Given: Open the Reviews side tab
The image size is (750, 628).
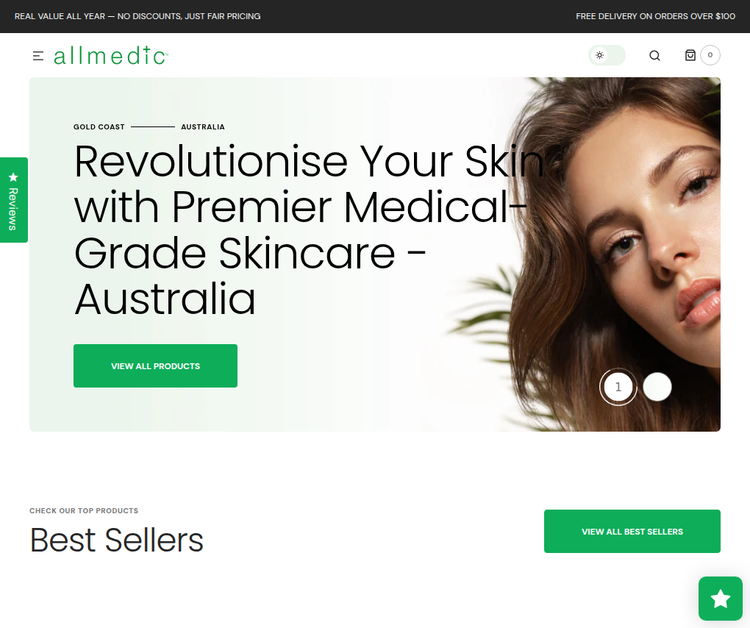Looking at the screenshot, I should click(x=13, y=200).
